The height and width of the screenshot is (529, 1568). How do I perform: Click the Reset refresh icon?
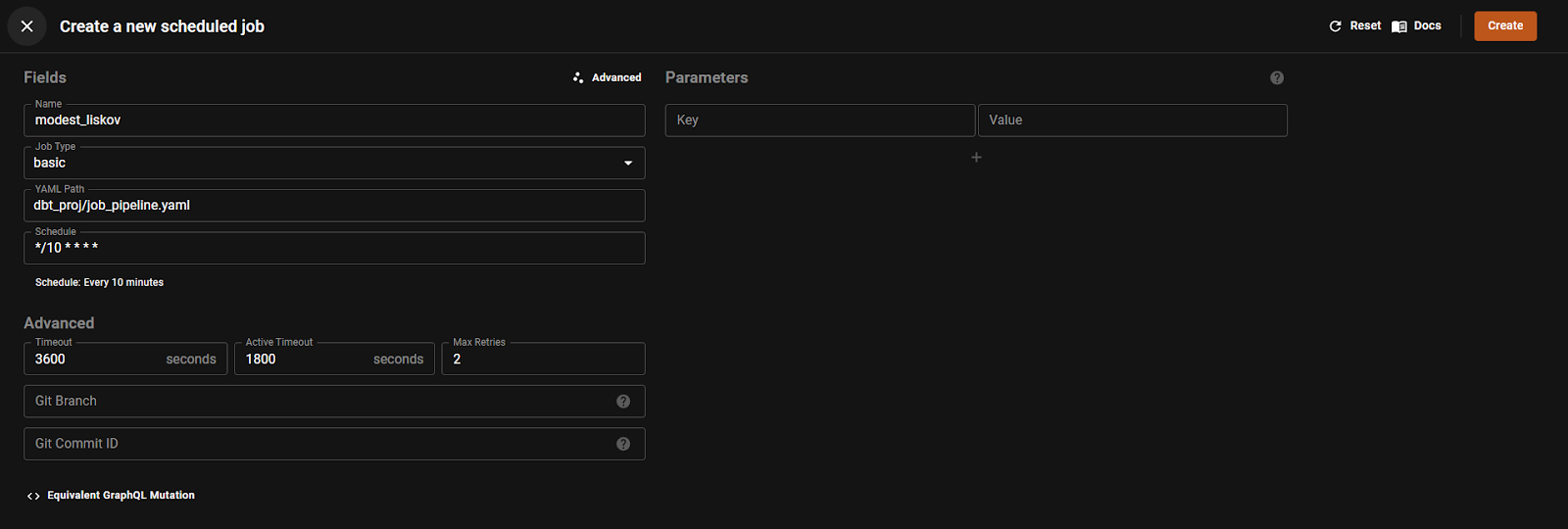coord(1335,26)
